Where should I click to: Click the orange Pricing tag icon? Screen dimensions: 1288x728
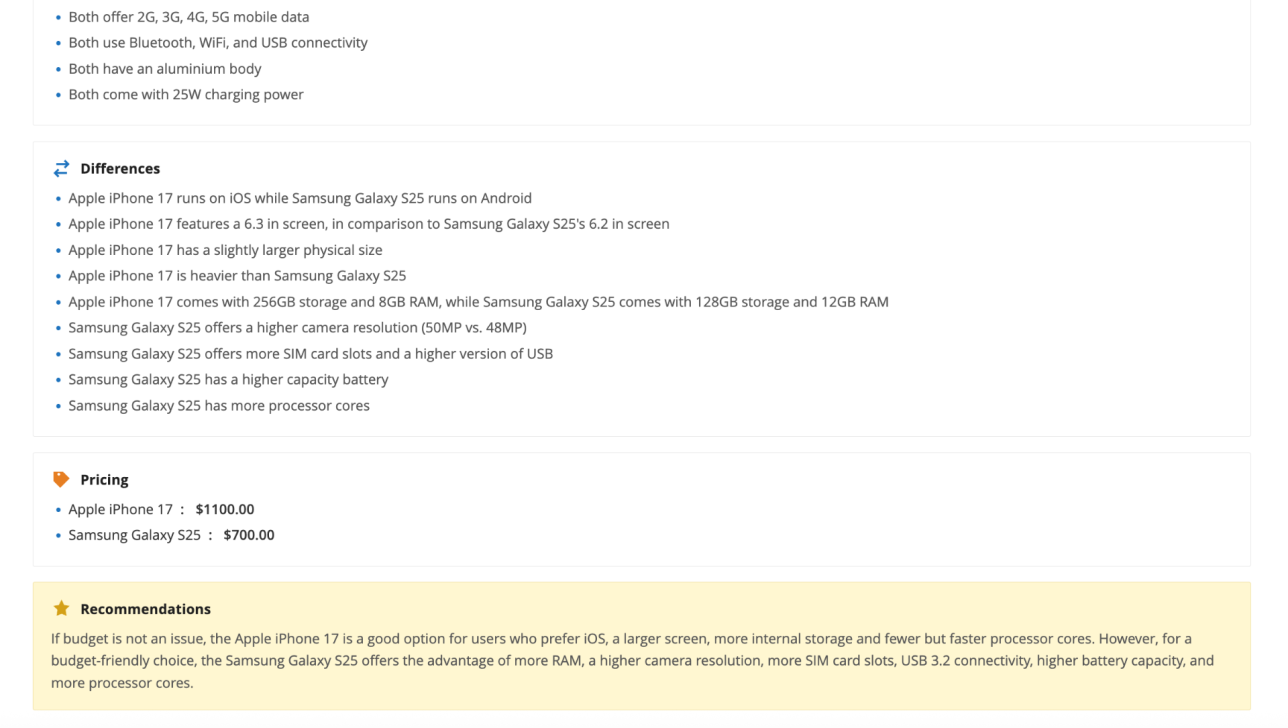(x=61, y=480)
